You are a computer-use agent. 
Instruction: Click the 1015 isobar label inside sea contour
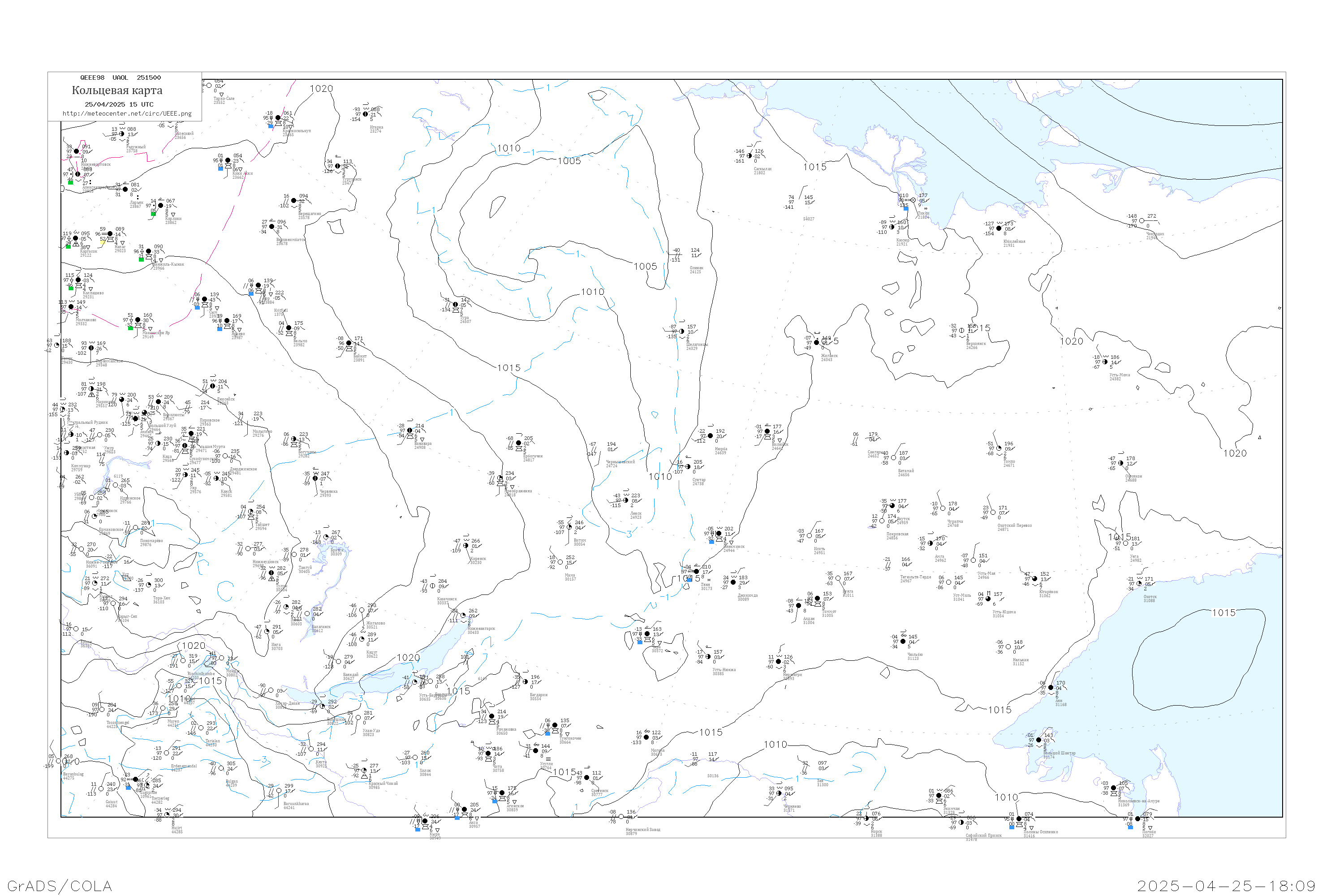[x=1223, y=612]
